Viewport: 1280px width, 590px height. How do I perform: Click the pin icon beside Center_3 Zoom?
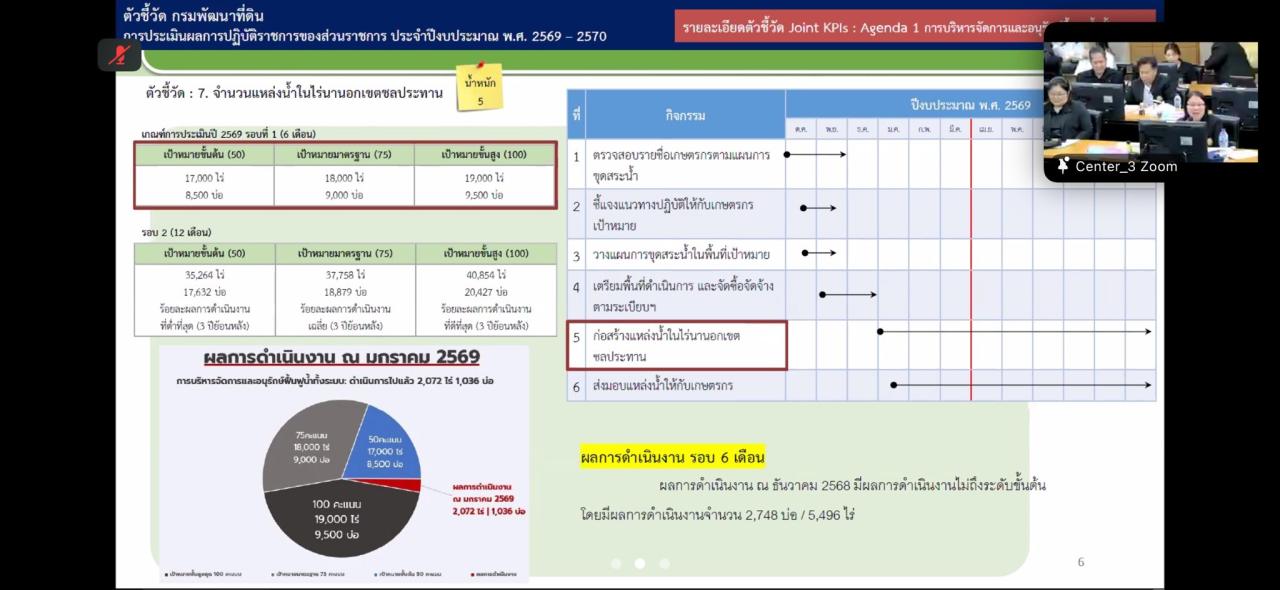pos(1063,166)
